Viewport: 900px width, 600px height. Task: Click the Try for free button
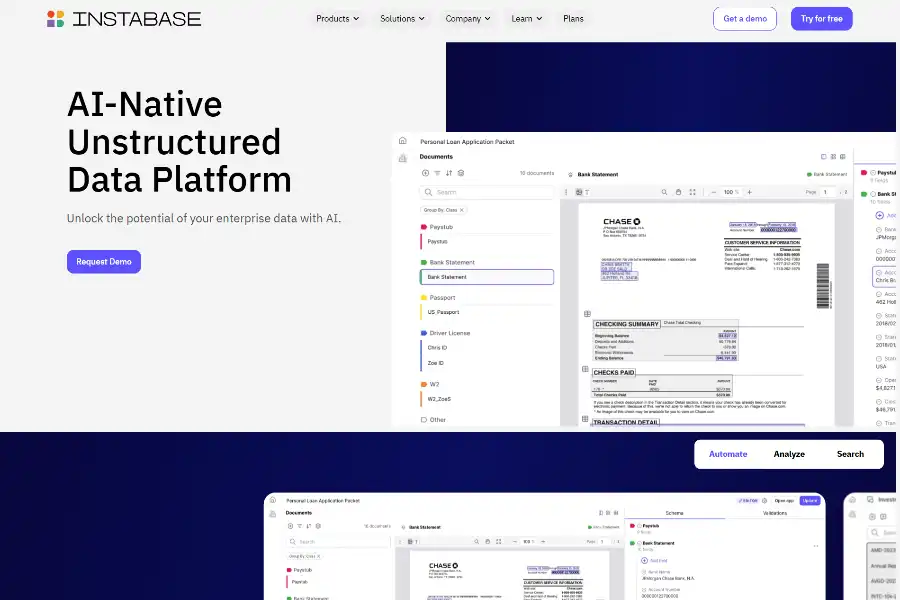821,18
